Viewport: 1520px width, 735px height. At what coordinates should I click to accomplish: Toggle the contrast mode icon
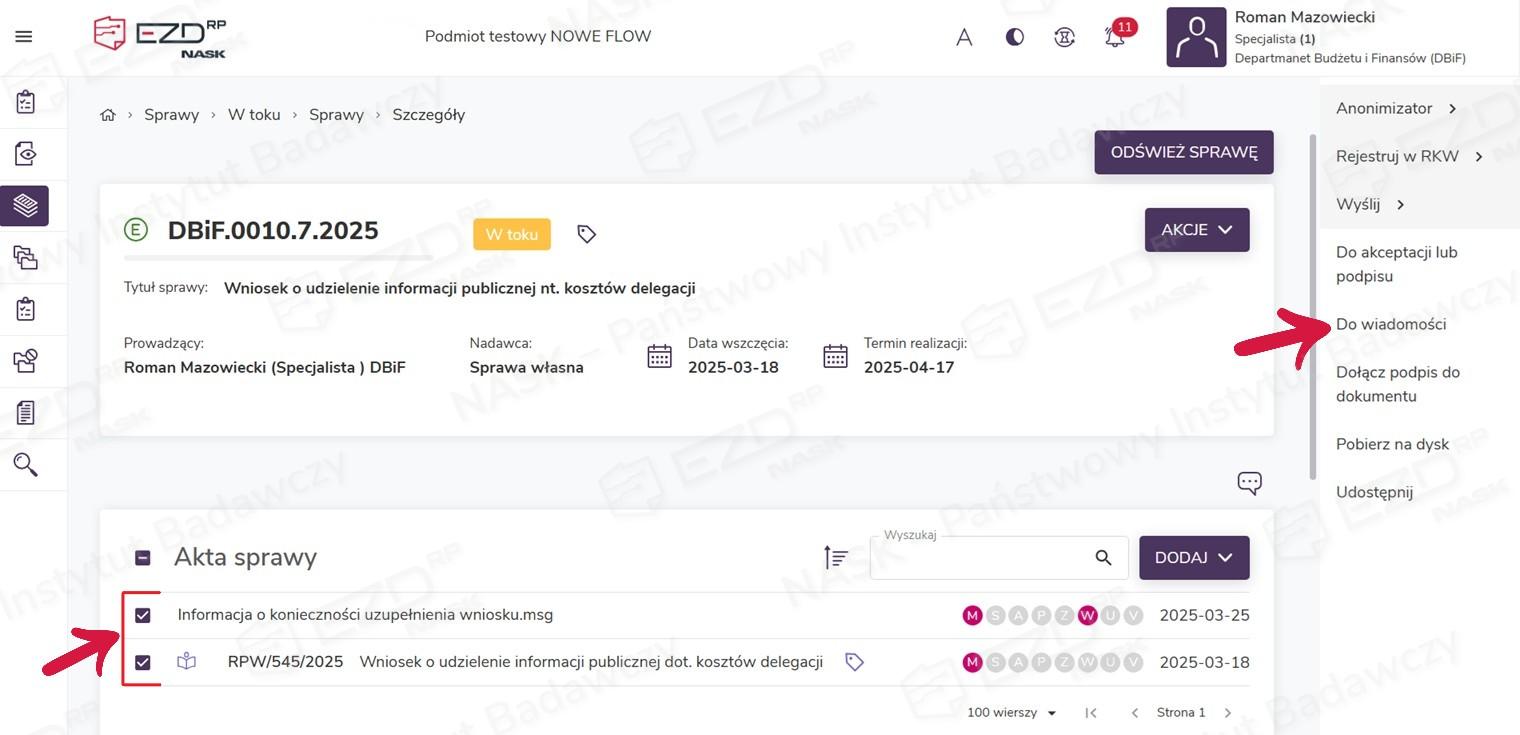[1015, 38]
